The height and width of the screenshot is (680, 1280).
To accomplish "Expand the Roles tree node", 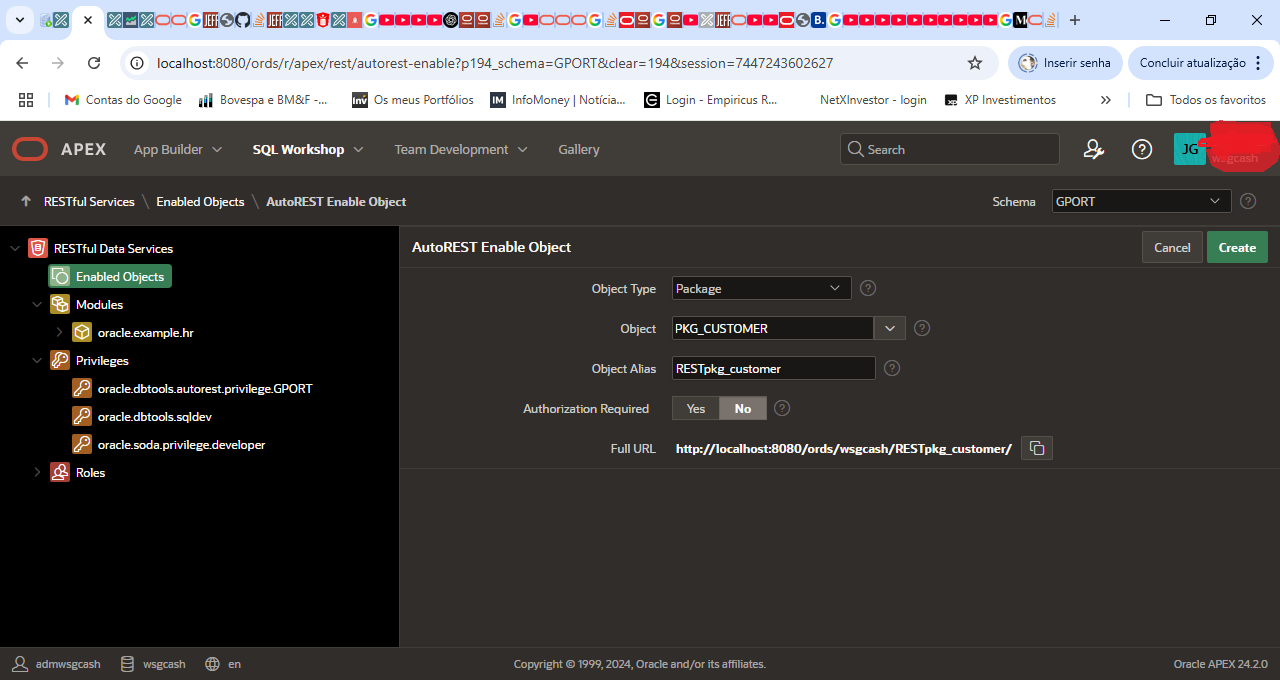I will 37,472.
